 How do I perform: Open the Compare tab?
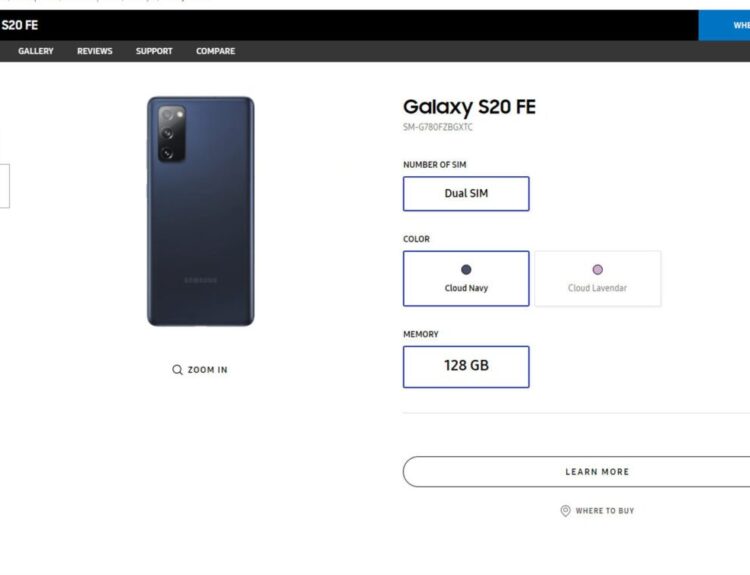[x=215, y=51]
